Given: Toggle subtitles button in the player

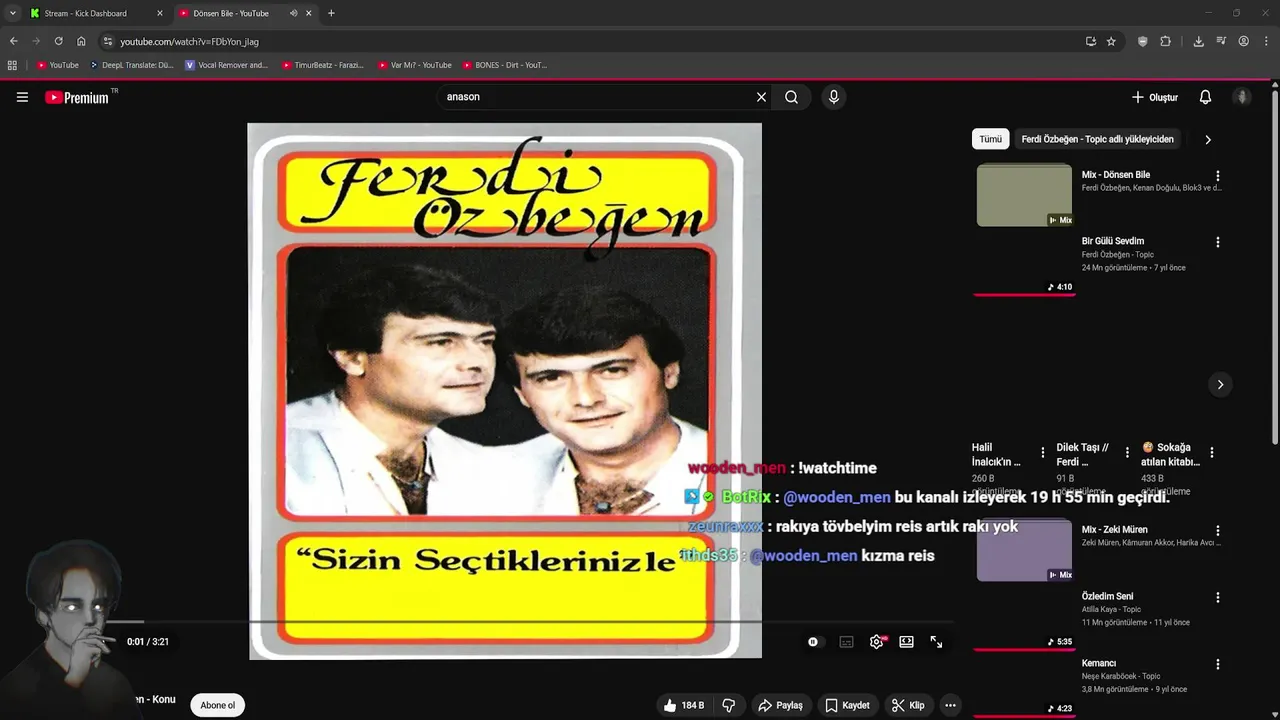Looking at the screenshot, I should pos(846,642).
